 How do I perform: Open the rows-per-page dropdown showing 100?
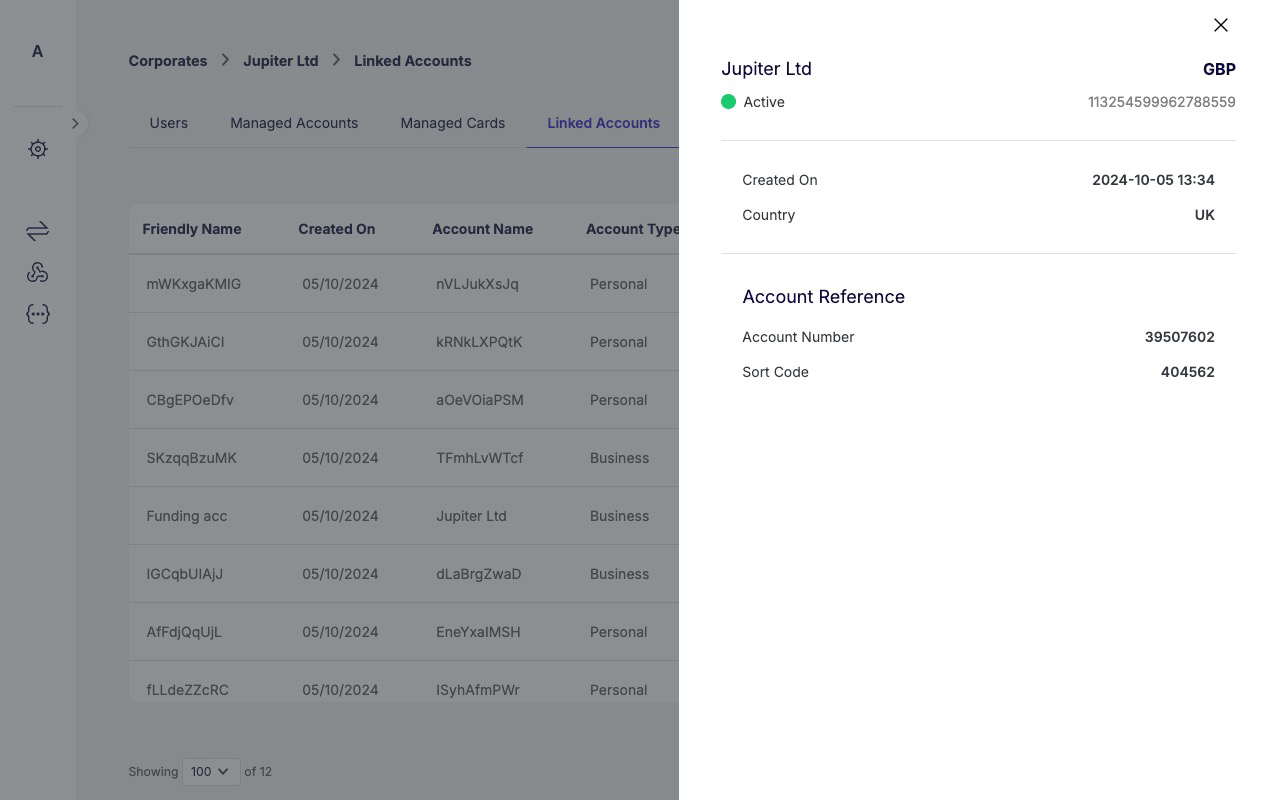click(x=211, y=771)
